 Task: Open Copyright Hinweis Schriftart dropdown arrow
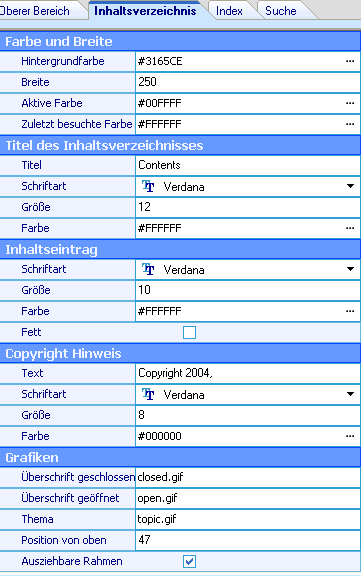point(350,394)
